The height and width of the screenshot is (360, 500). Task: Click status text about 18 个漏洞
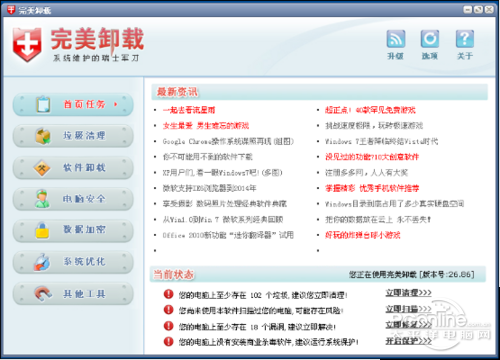257,327
